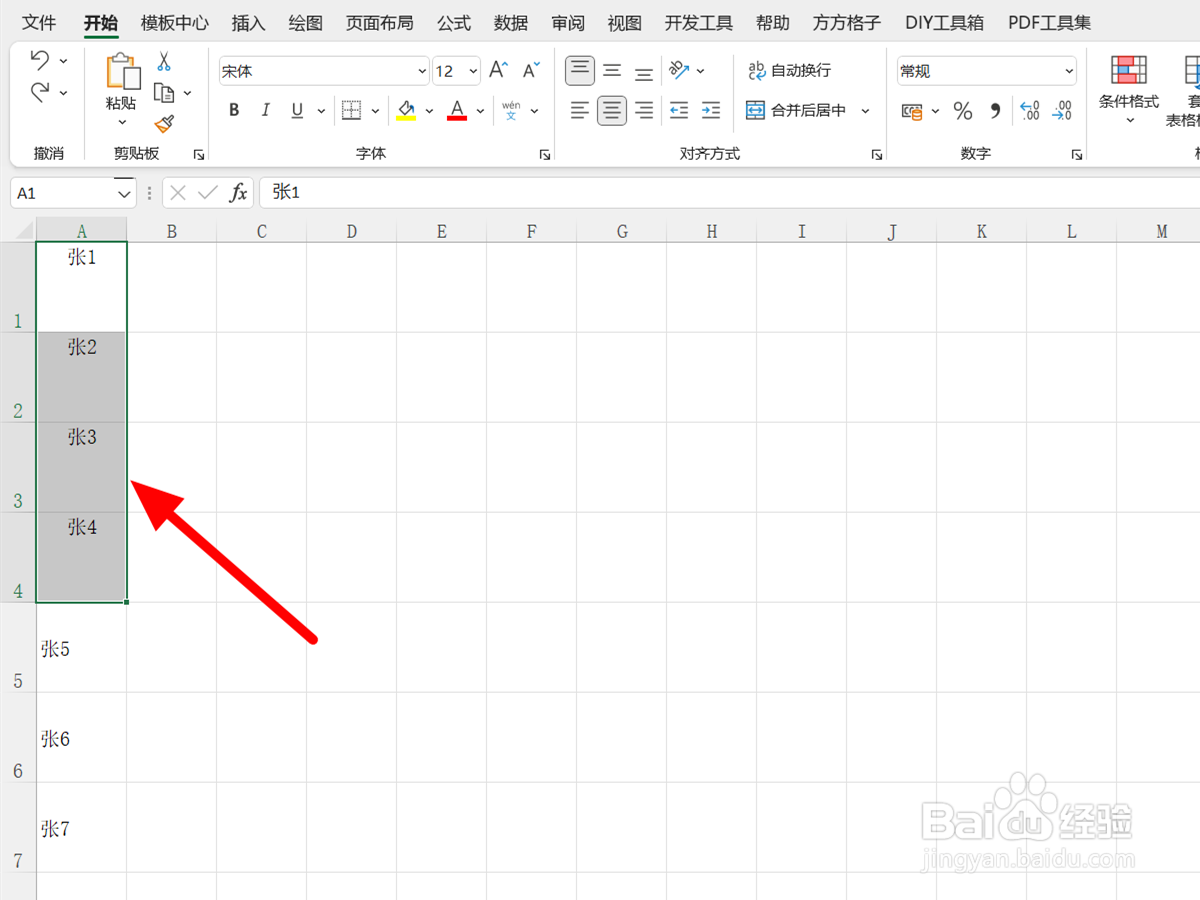The height and width of the screenshot is (900, 1200).
Task: Select the Format Painter brush
Action: pyautogui.click(x=164, y=124)
